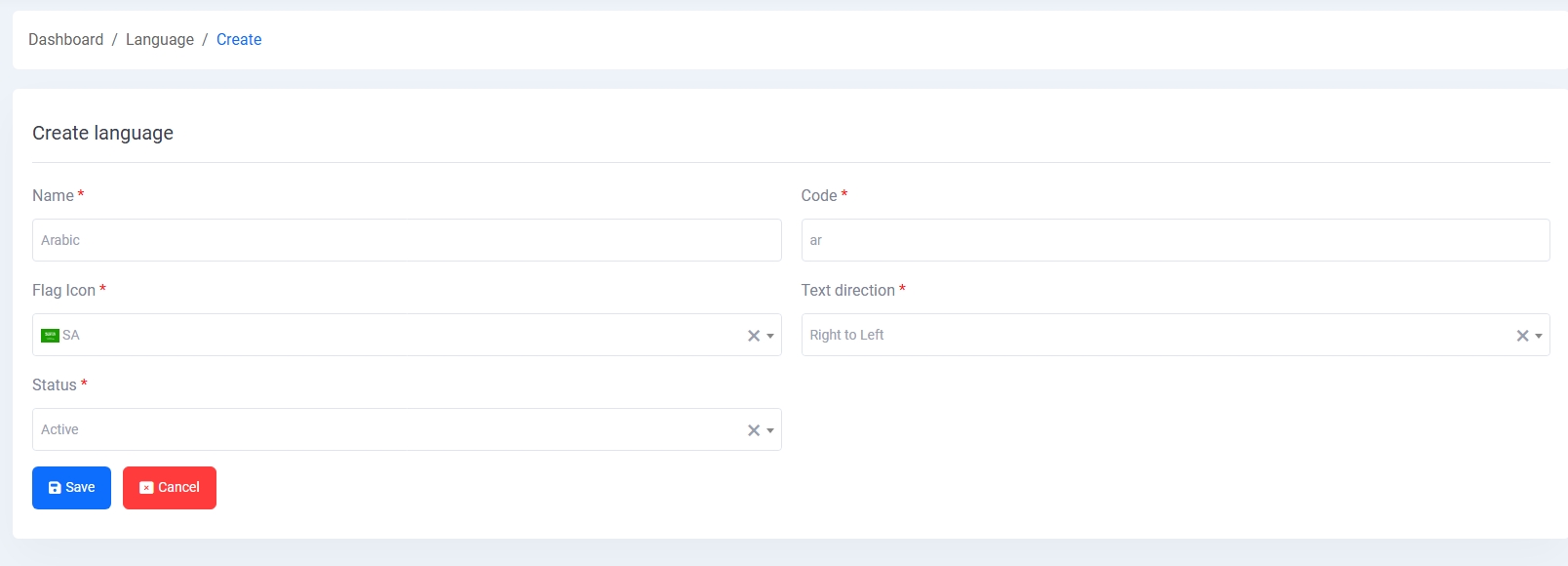Open the Right to Left select box
Viewport: 1568px width, 566px height.
pos(1151,335)
